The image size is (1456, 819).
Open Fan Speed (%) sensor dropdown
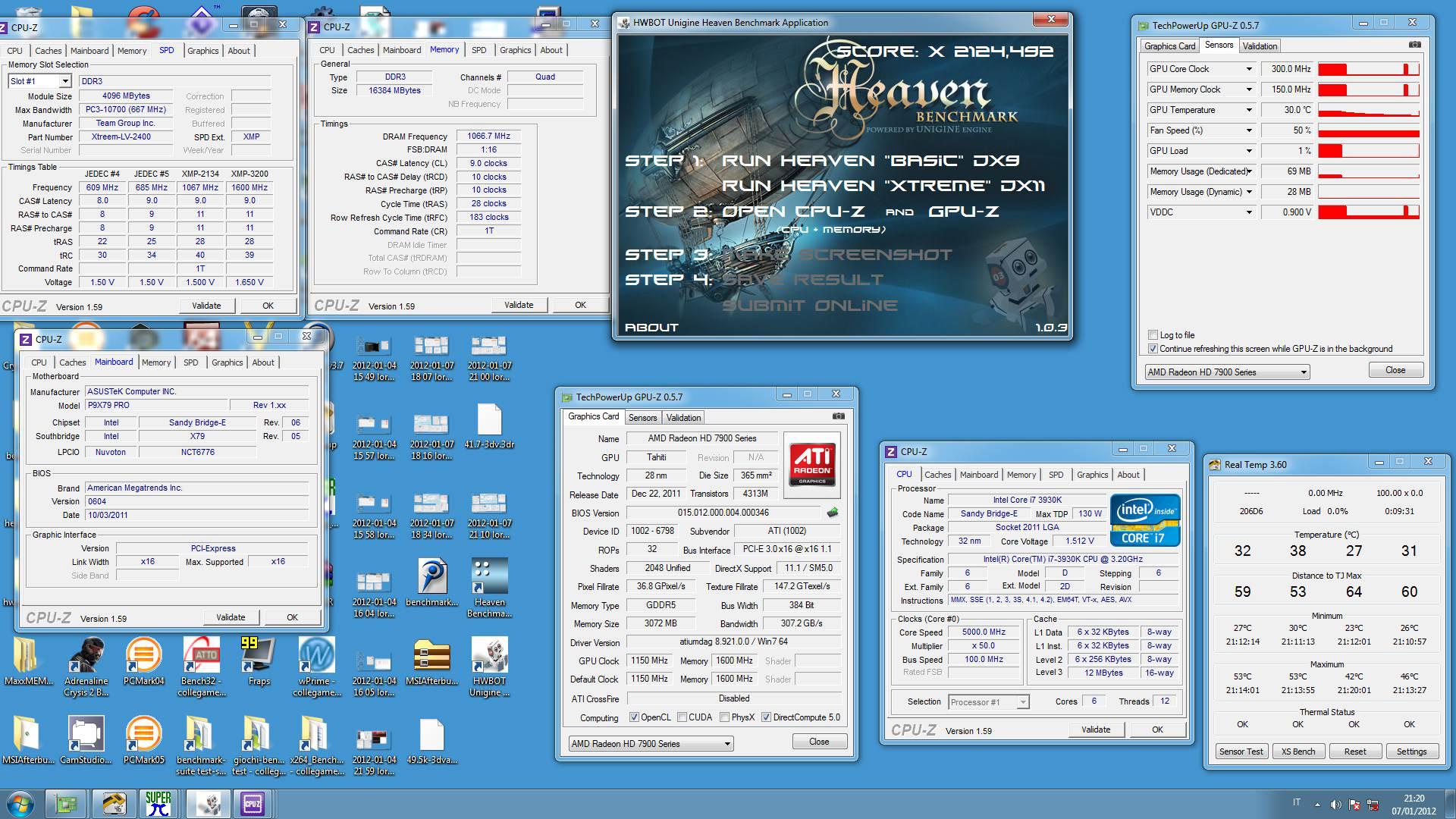click(x=1200, y=130)
